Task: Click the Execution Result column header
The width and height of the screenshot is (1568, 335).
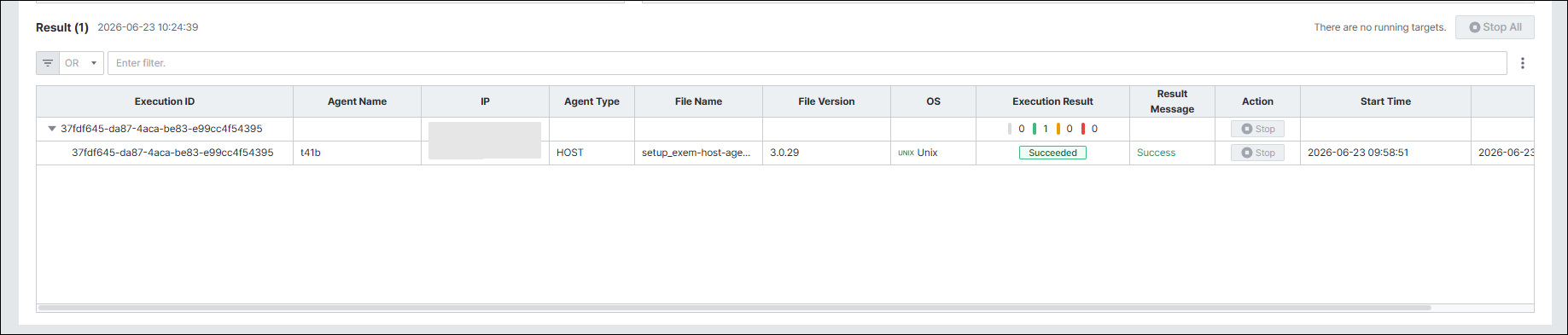Action: 1052,101
